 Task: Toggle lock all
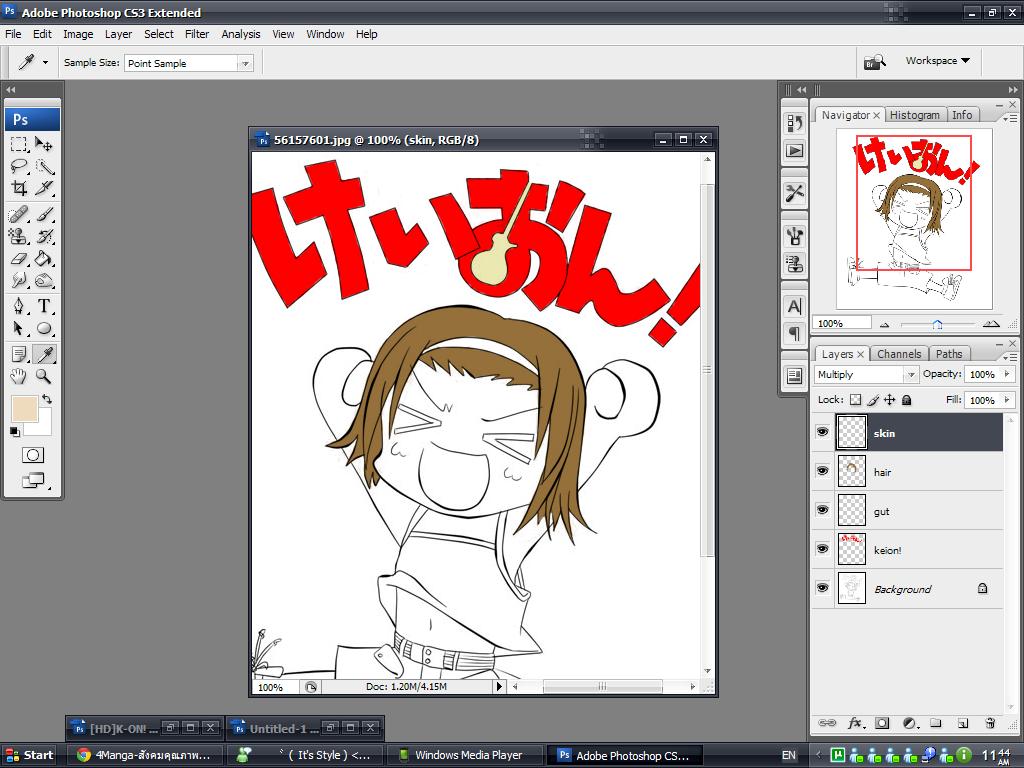coord(906,400)
